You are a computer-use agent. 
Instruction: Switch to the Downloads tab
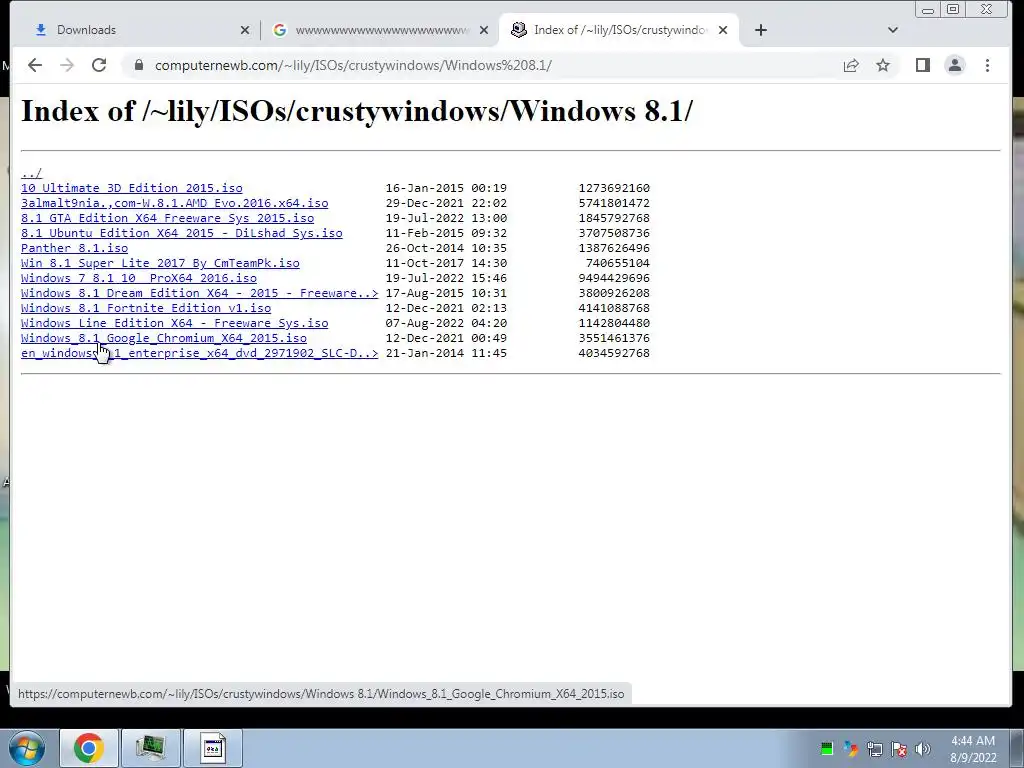coord(136,30)
